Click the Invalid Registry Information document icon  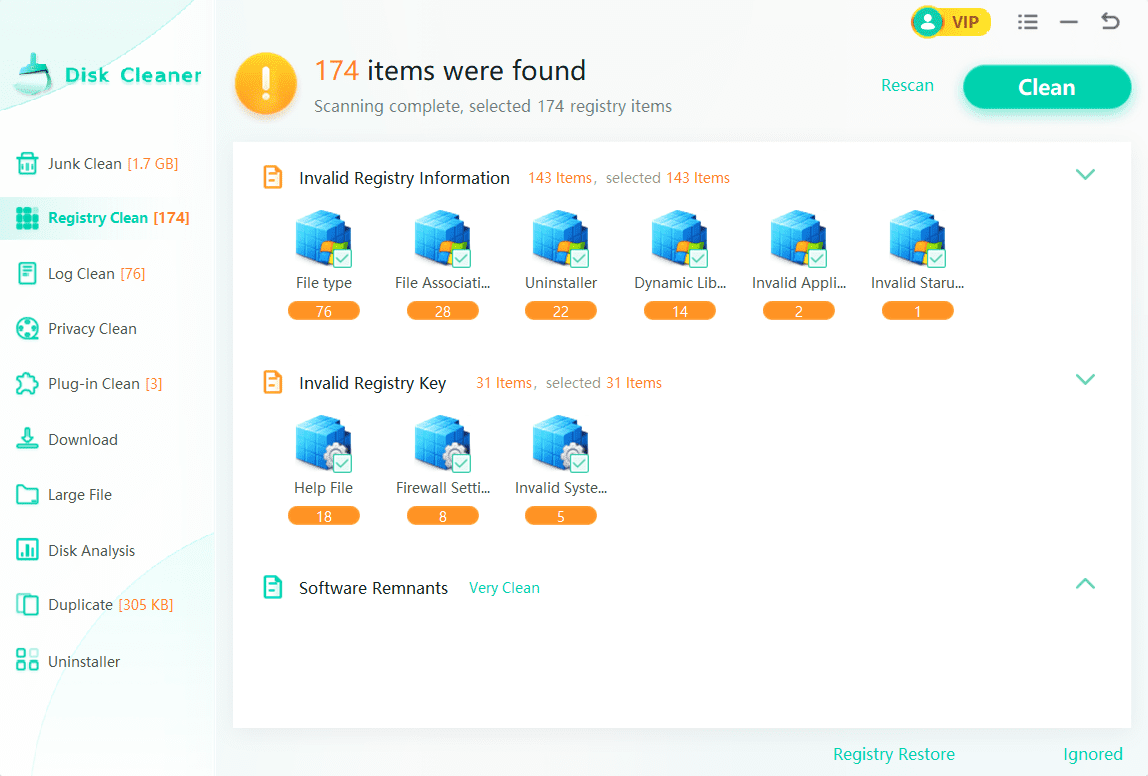tap(272, 178)
